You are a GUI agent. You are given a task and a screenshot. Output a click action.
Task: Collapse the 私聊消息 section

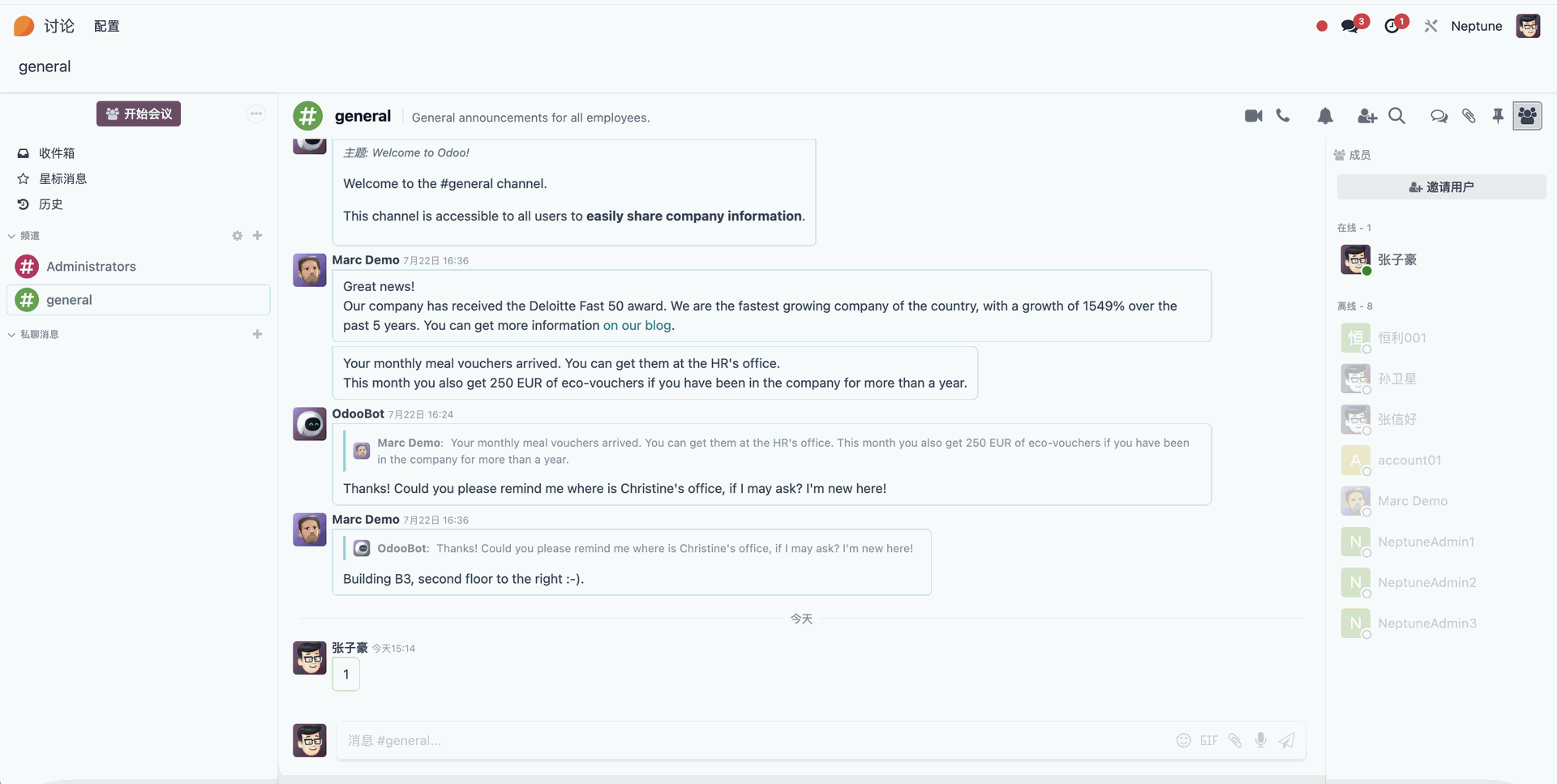pos(33,334)
